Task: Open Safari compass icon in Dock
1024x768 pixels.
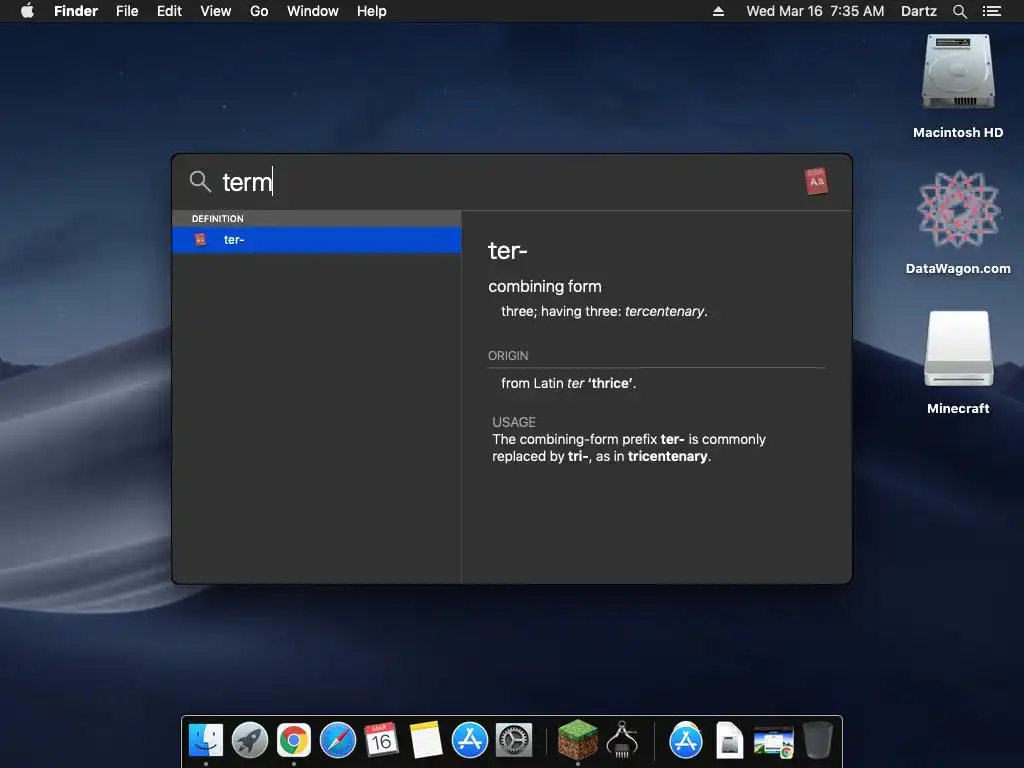Action: (338, 740)
